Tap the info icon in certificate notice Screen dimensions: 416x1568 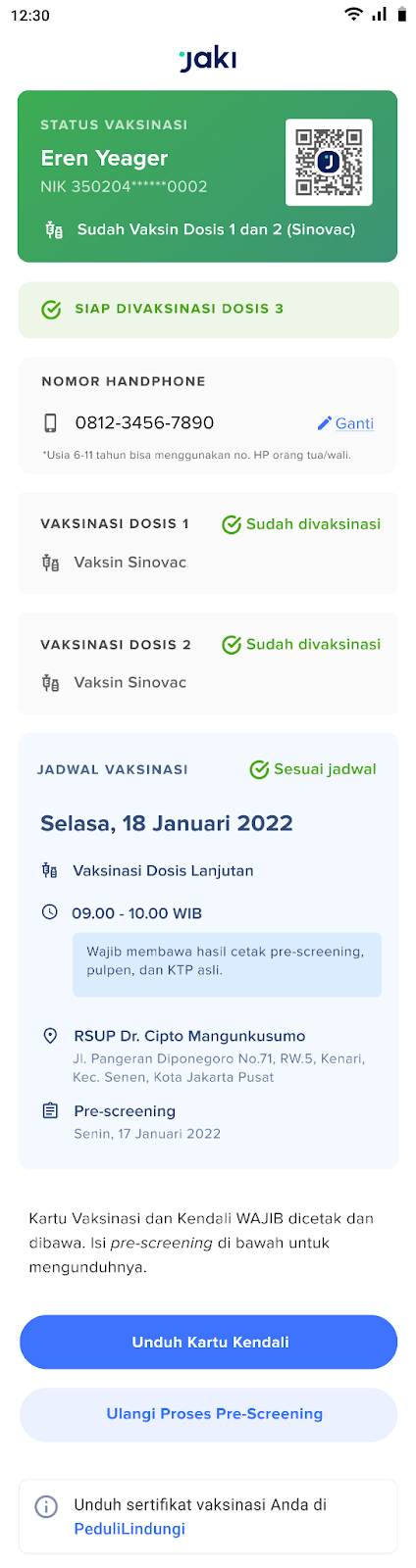[x=46, y=1506]
